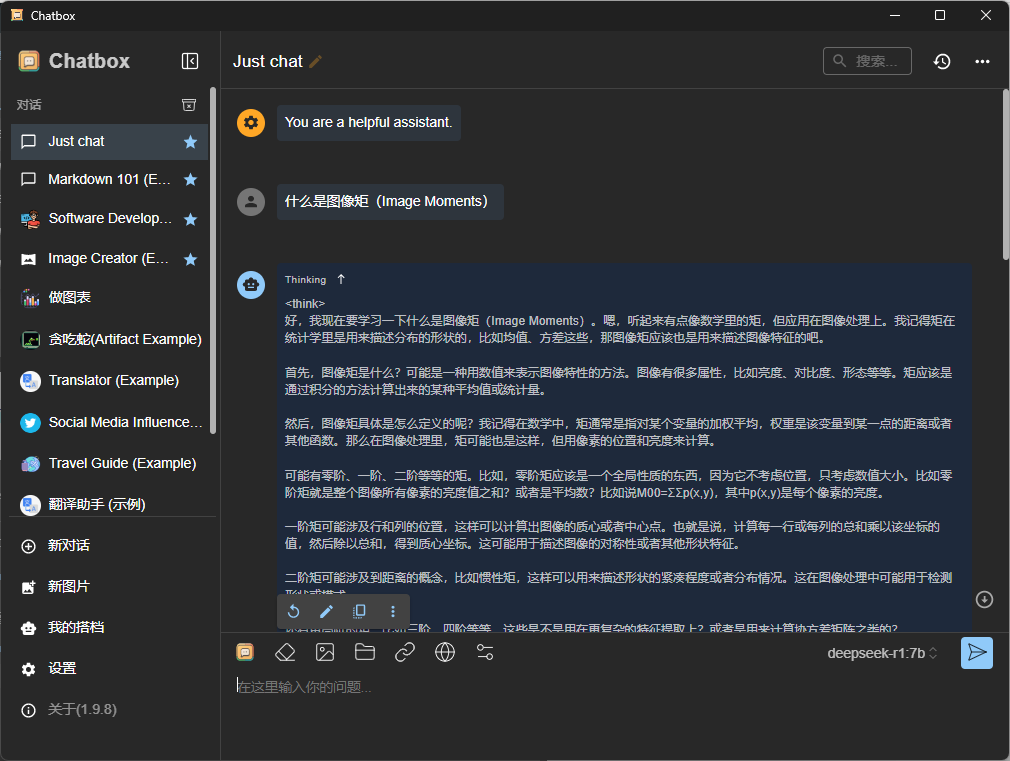Image resolution: width=1010 pixels, height=761 pixels.
Task: Attach an image using the picture icon
Action: coord(325,653)
